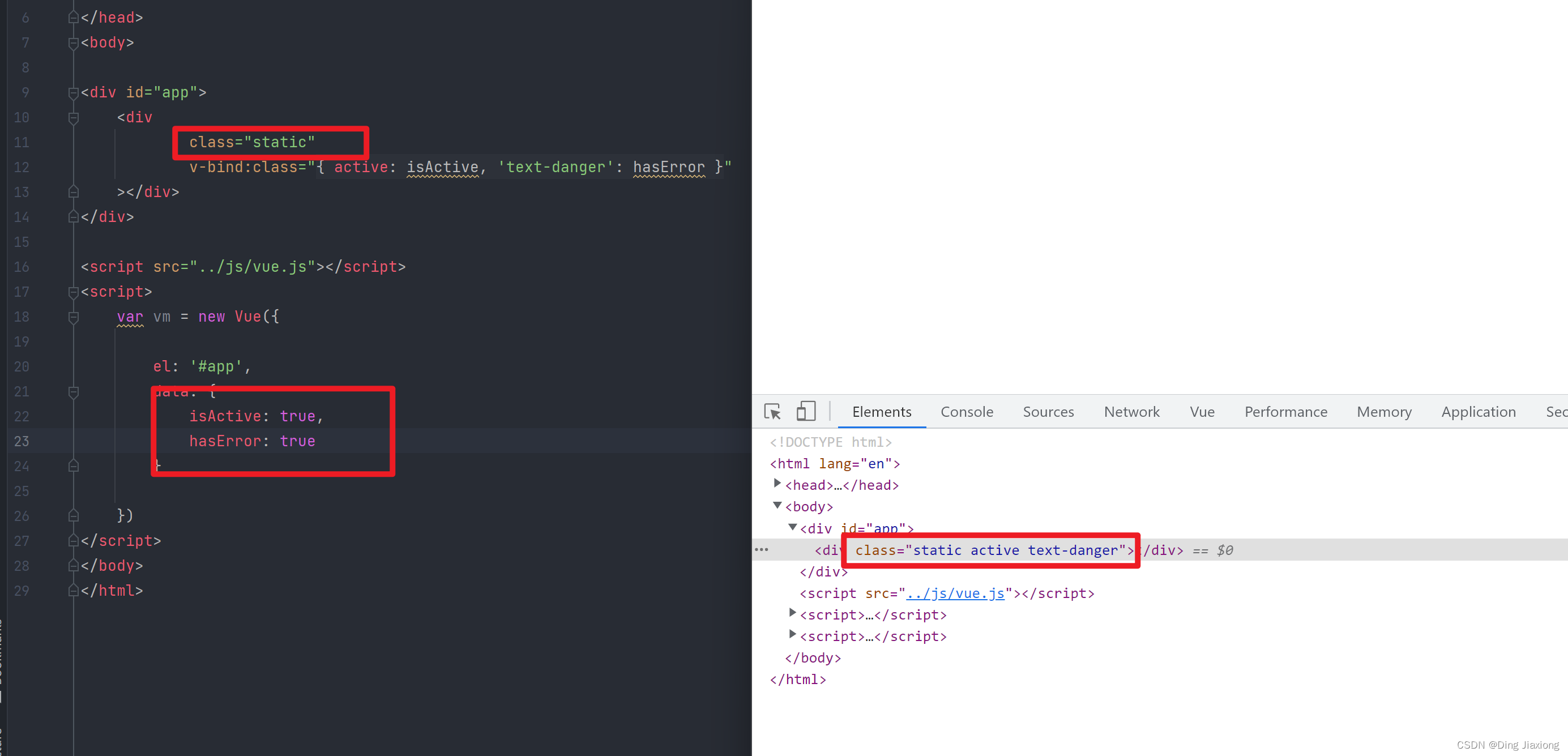
Task: Fold the script block at line 17
Action: (x=73, y=292)
